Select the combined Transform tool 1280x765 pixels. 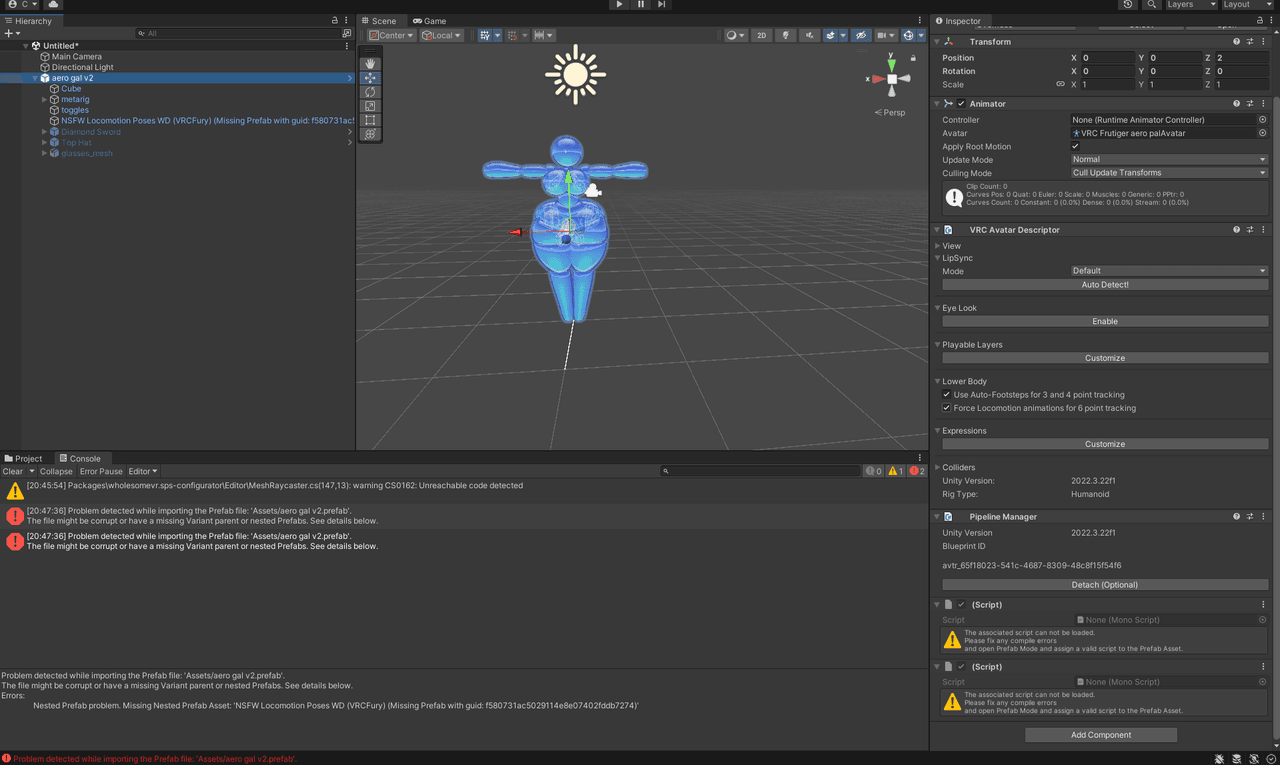[x=370, y=134]
